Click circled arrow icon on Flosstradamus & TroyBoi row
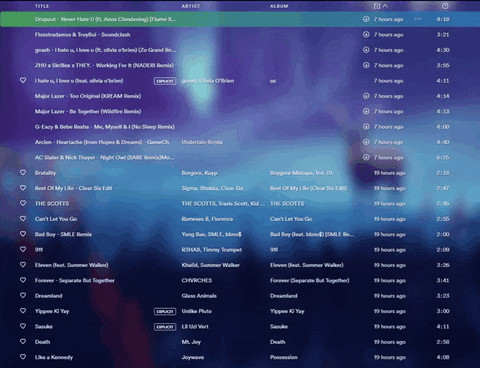The image size is (480, 368). [366, 34]
